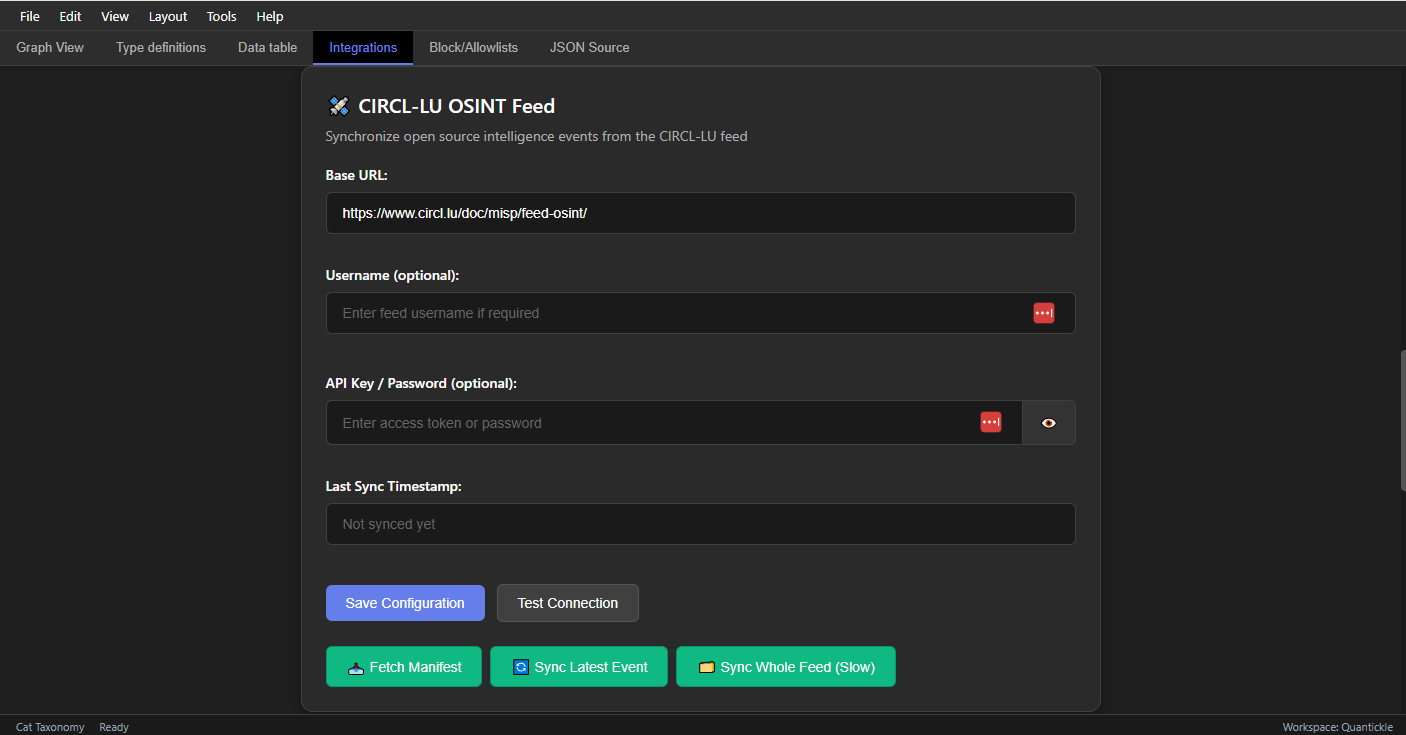This screenshot has height=735, width=1406.
Task: Click the Last Sync Timestamp label
Action: (393, 486)
